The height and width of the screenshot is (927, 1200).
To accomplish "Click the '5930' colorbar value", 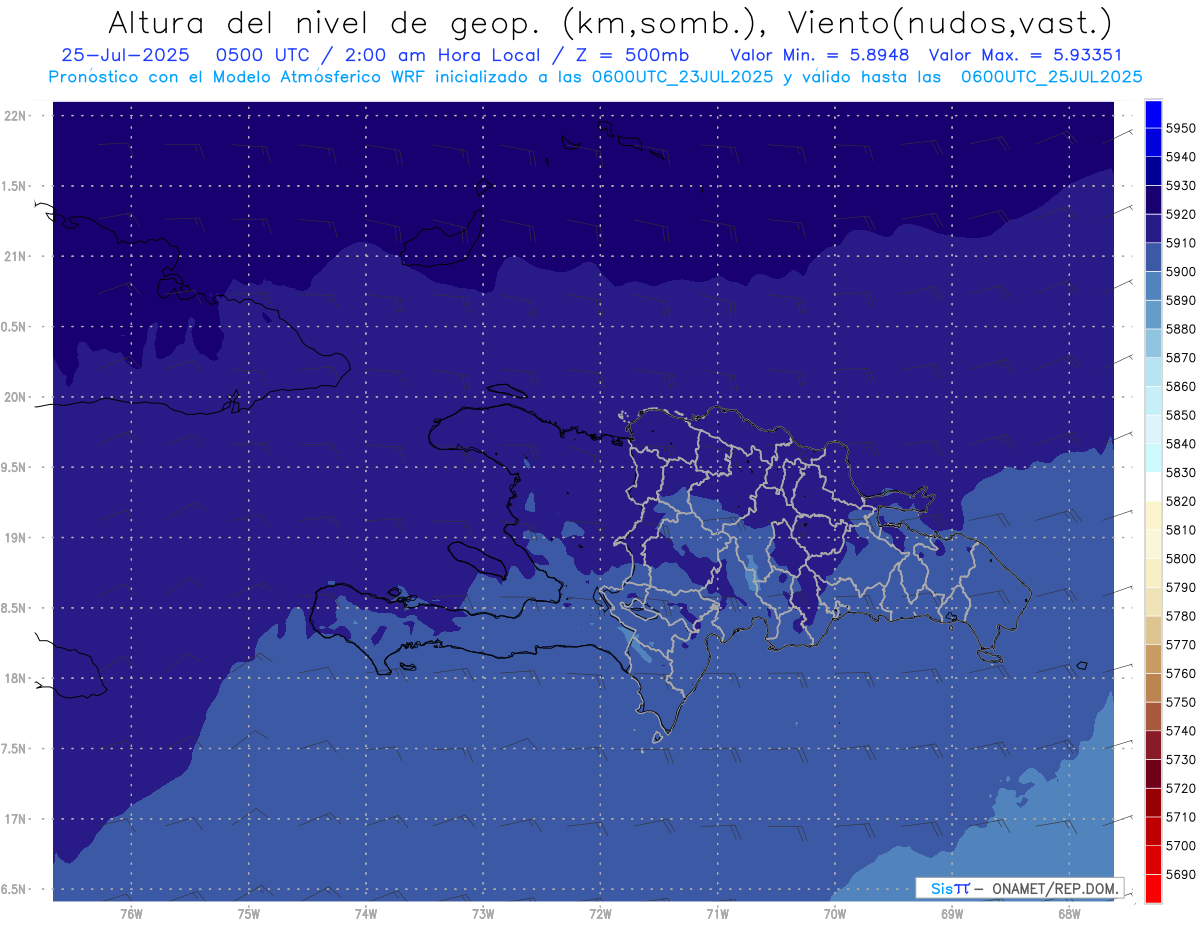I will pyautogui.click(x=1181, y=186).
